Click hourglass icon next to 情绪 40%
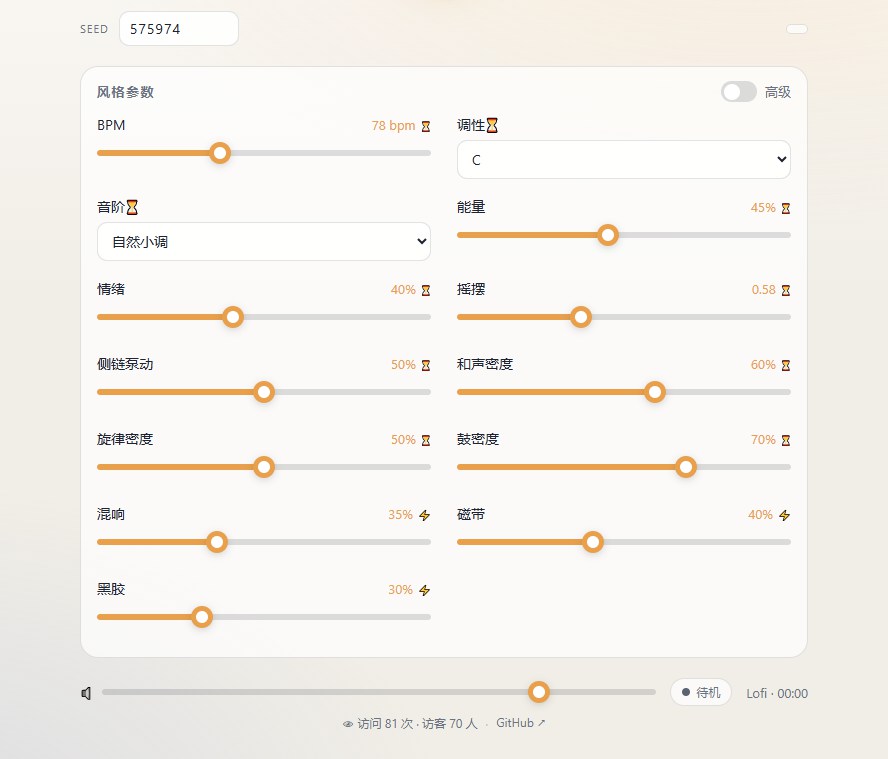 point(426,291)
